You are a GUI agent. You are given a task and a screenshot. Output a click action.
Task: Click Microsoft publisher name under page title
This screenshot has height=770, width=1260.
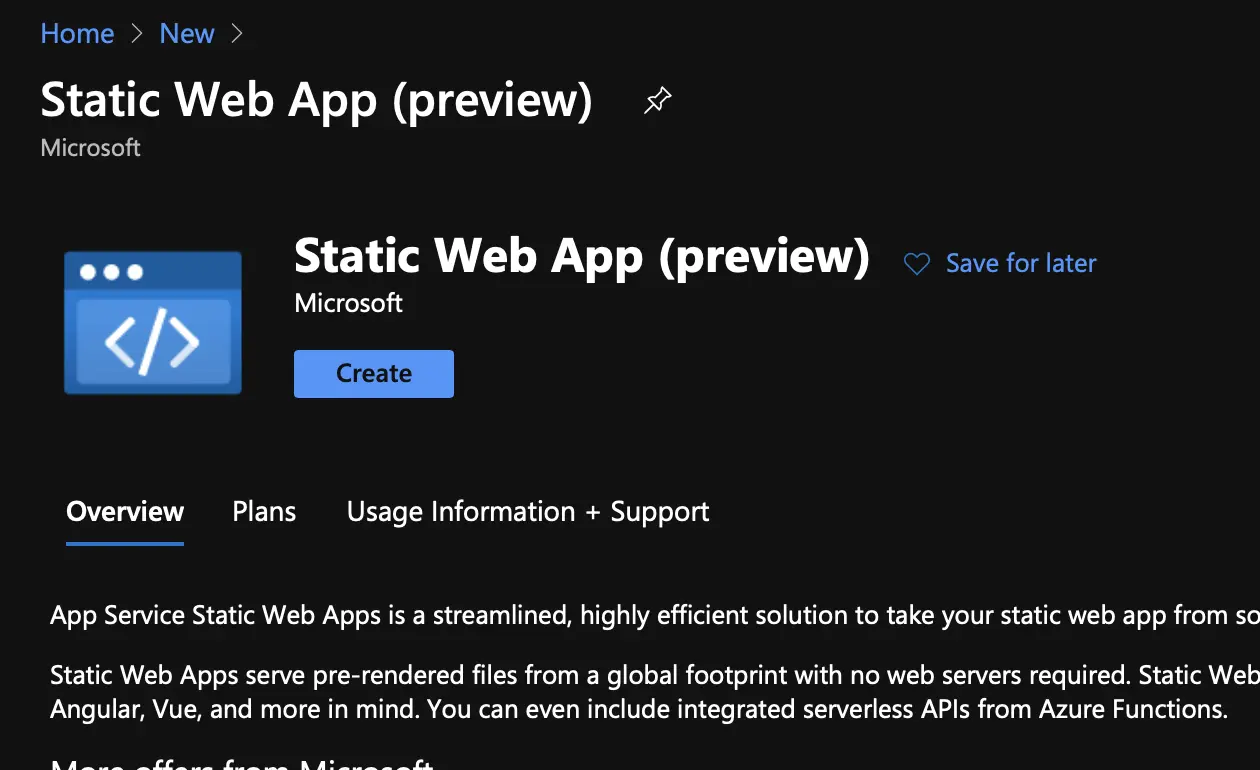click(90, 147)
